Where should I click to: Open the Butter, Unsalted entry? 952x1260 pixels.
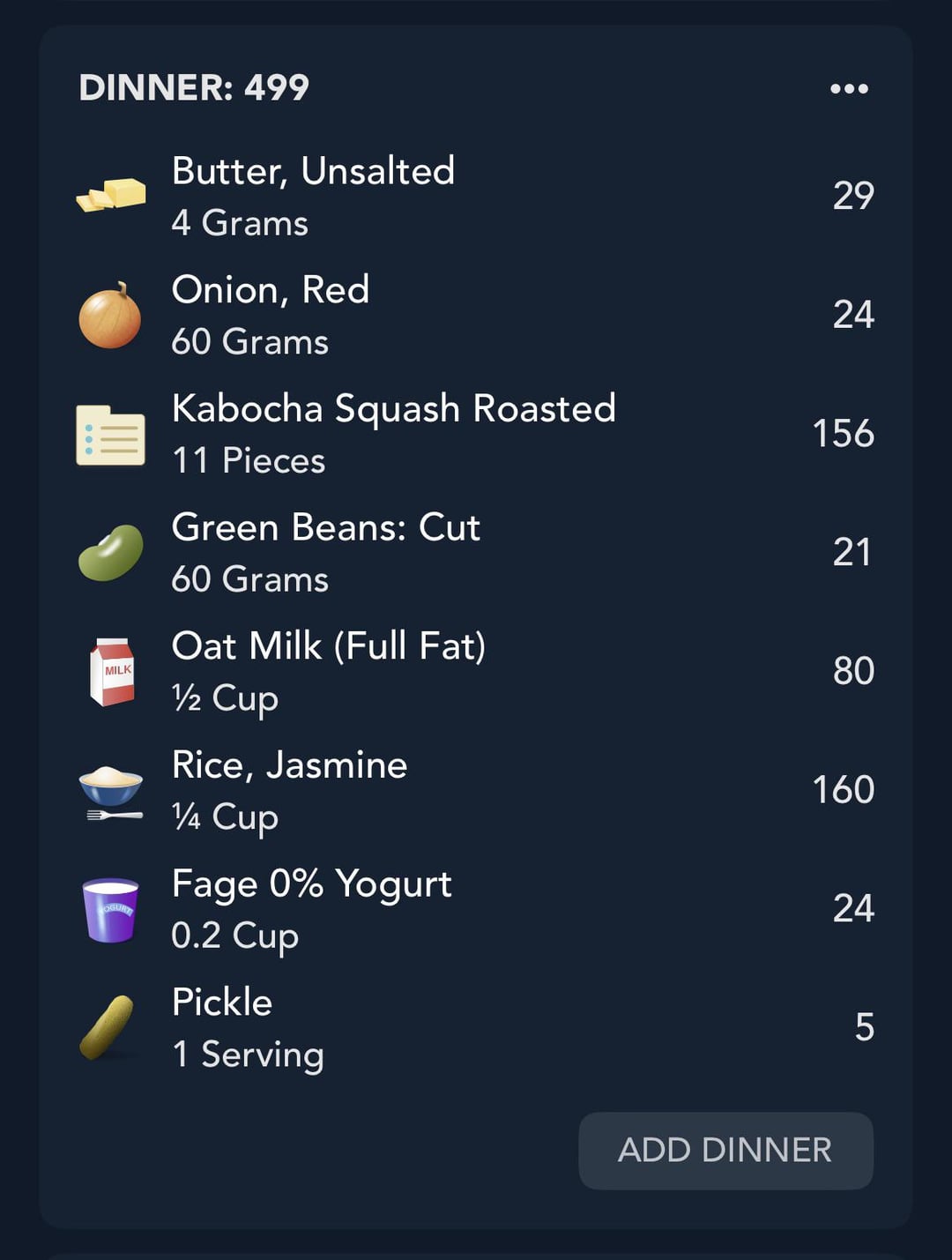(x=476, y=196)
